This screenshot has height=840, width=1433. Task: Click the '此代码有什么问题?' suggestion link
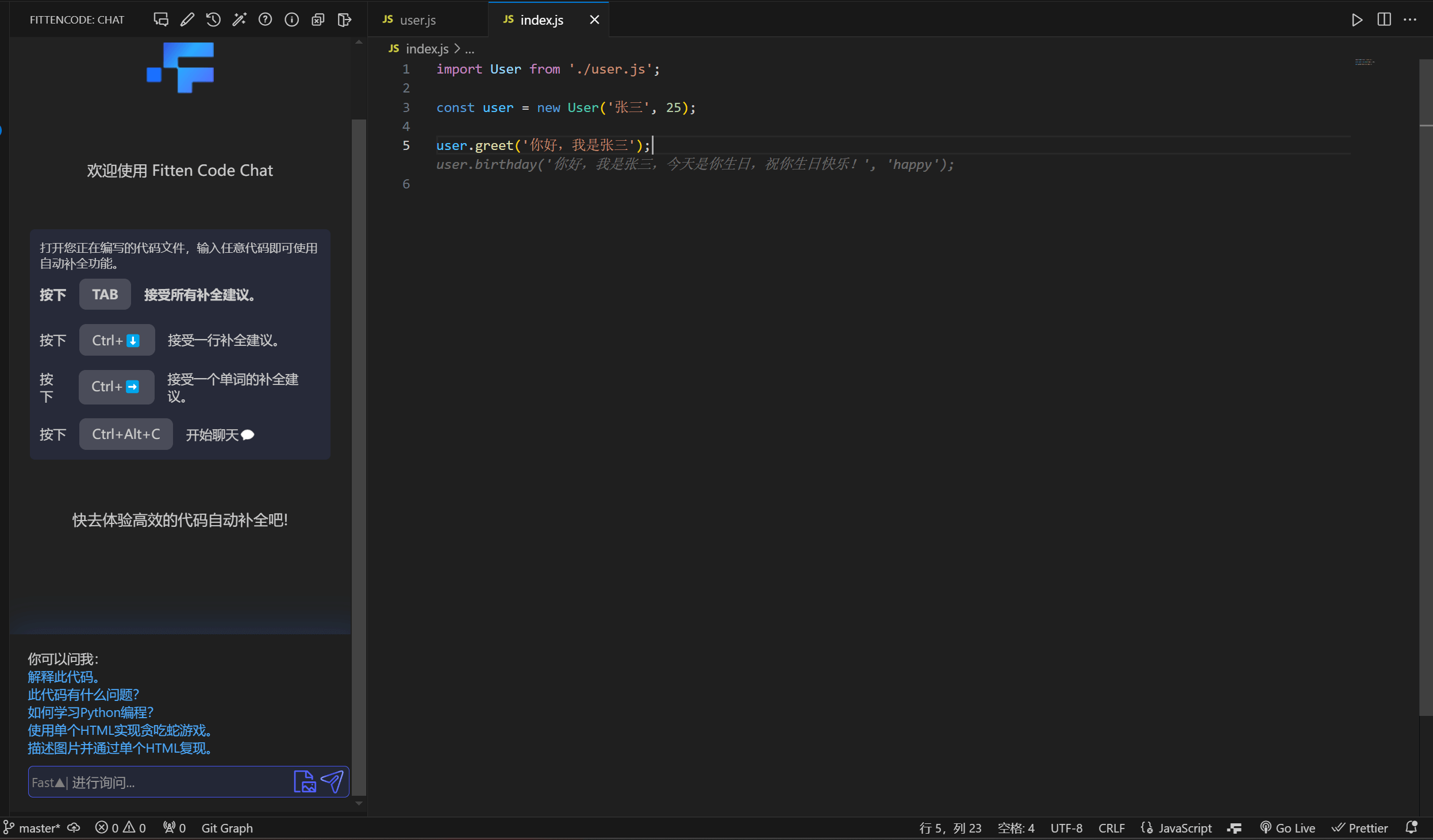click(x=83, y=695)
